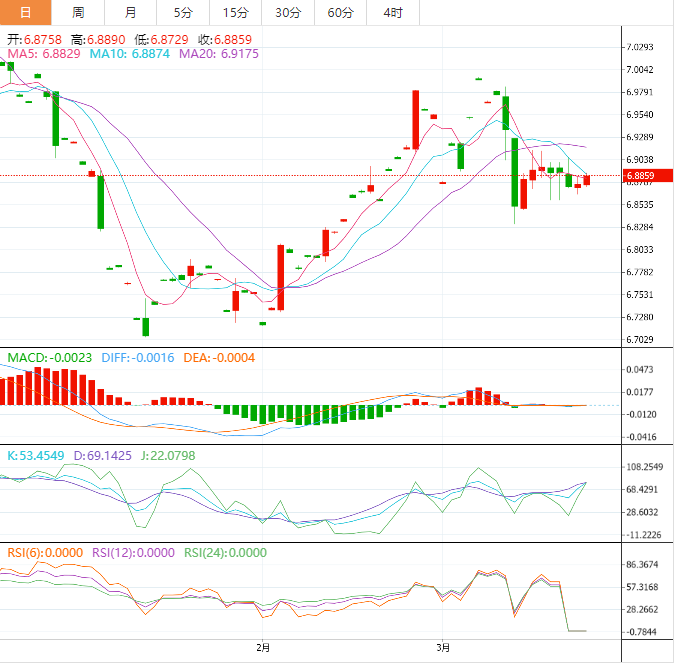The height and width of the screenshot is (663, 674).
Task: Click the K:53.4549 KDJ value
Action: pyautogui.click(x=36, y=456)
